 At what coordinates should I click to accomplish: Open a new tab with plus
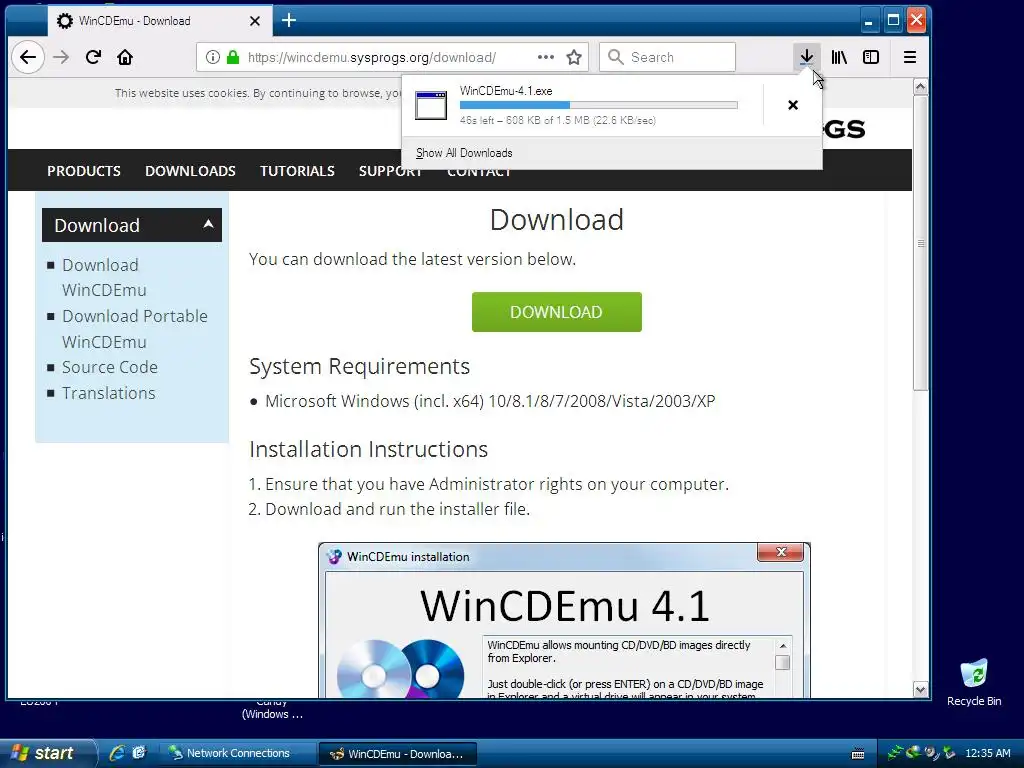pos(289,21)
